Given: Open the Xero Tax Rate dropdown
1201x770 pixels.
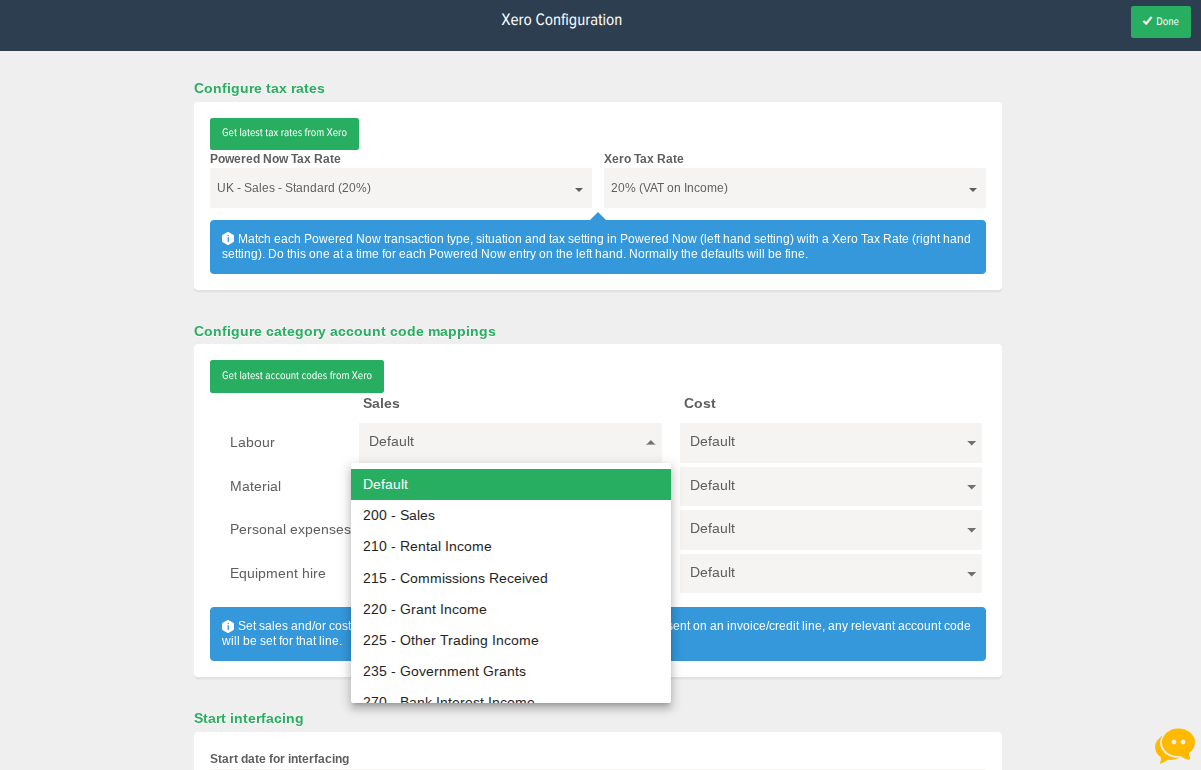Looking at the screenshot, I should click(794, 188).
